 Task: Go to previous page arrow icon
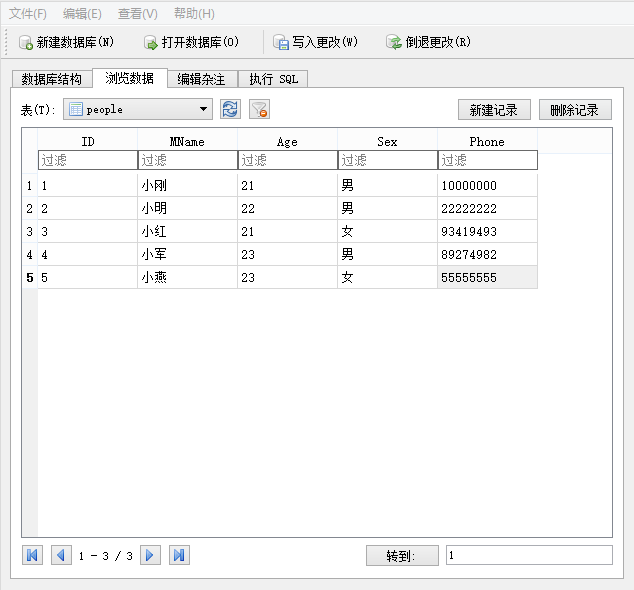(61, 555)
